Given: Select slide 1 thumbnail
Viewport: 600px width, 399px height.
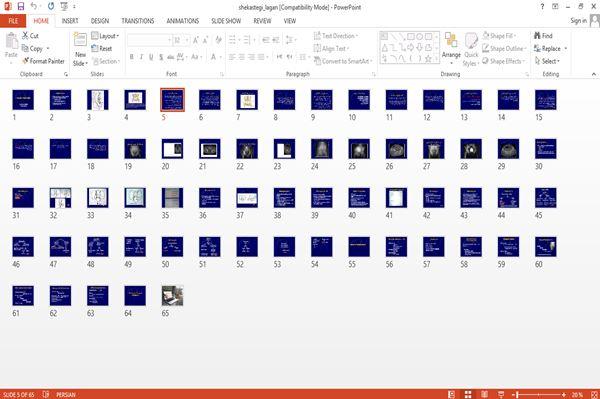Looking at the screenshot, I should pos(23,100).
